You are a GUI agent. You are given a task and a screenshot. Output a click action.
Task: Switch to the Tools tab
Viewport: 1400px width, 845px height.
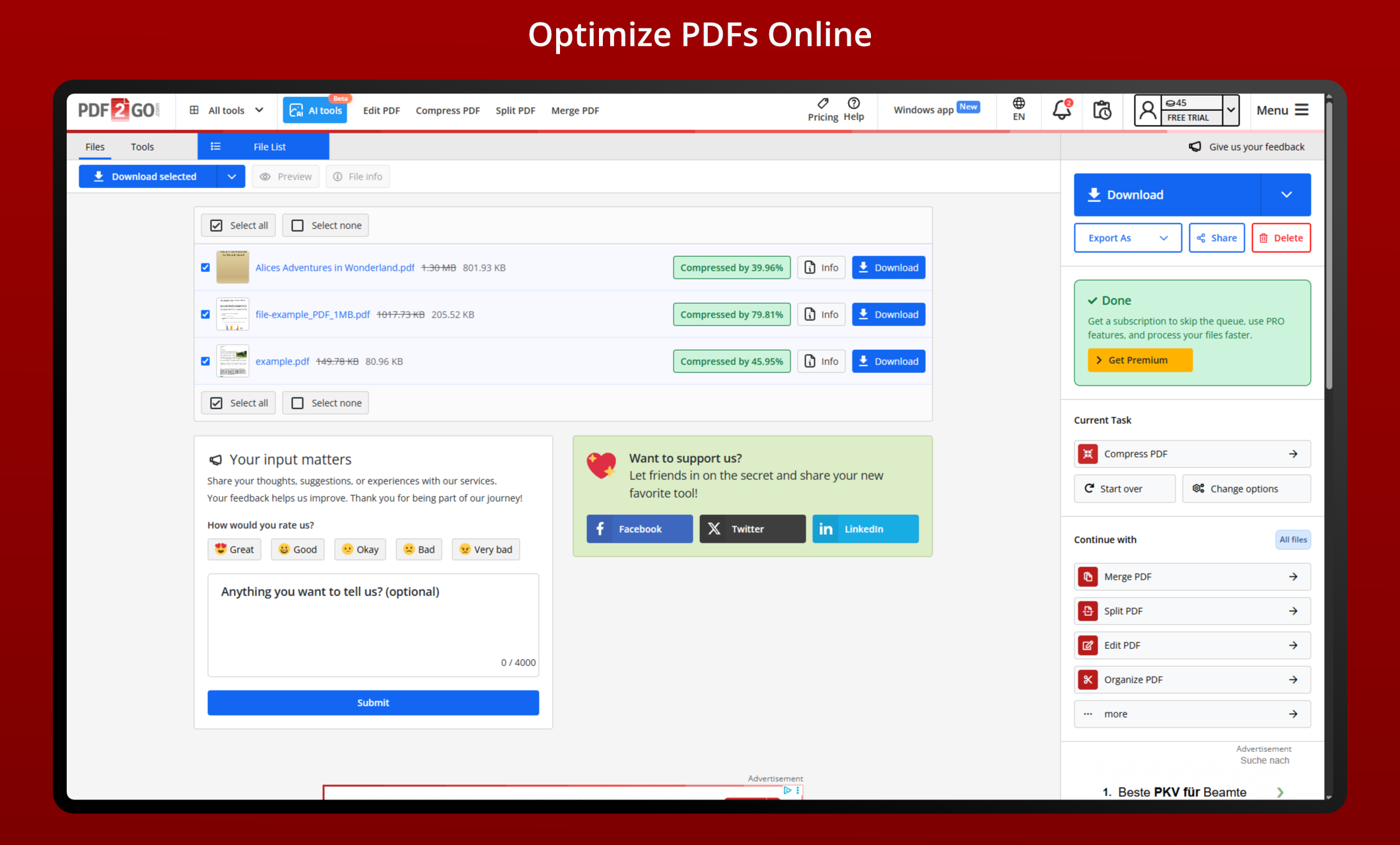pyautogui.click(x=142, y=147)
